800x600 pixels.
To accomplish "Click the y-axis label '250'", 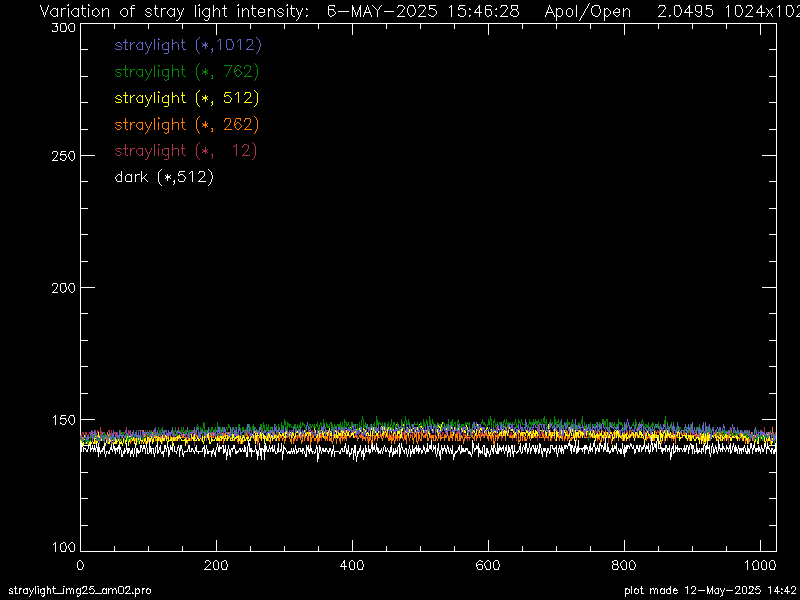I will point(64,156).
